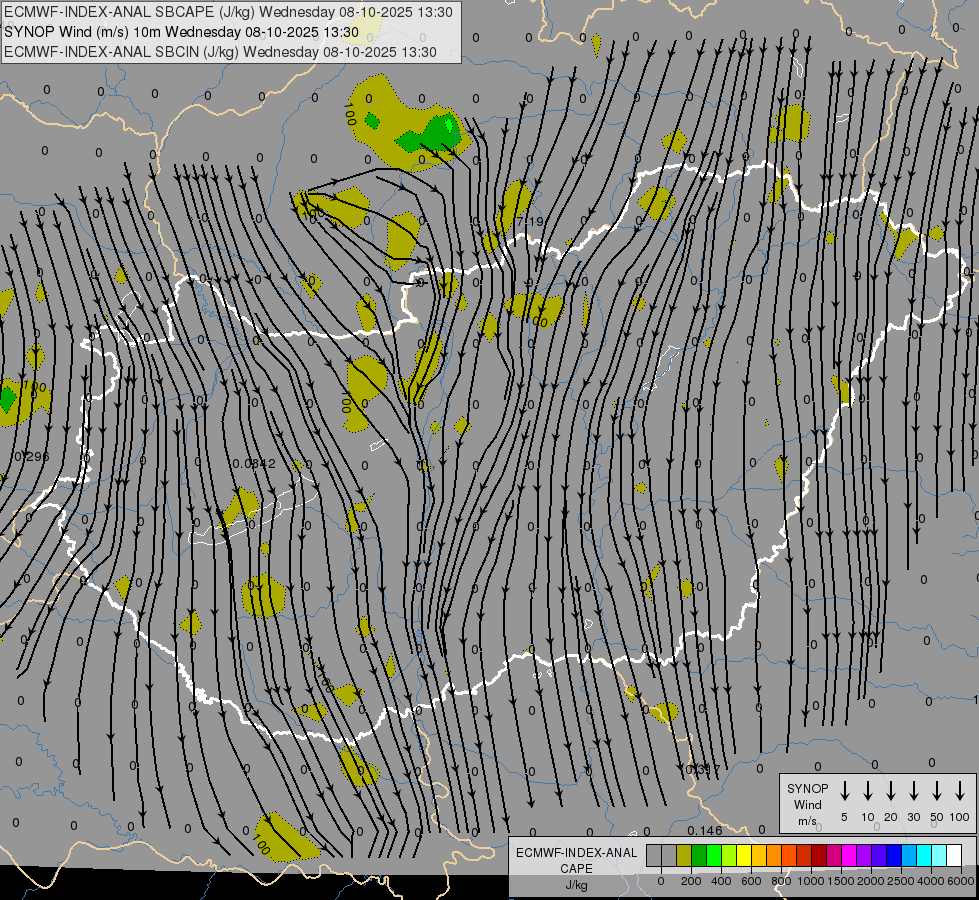
Task: Click the SBCIN title line
Action: point(220,52)
